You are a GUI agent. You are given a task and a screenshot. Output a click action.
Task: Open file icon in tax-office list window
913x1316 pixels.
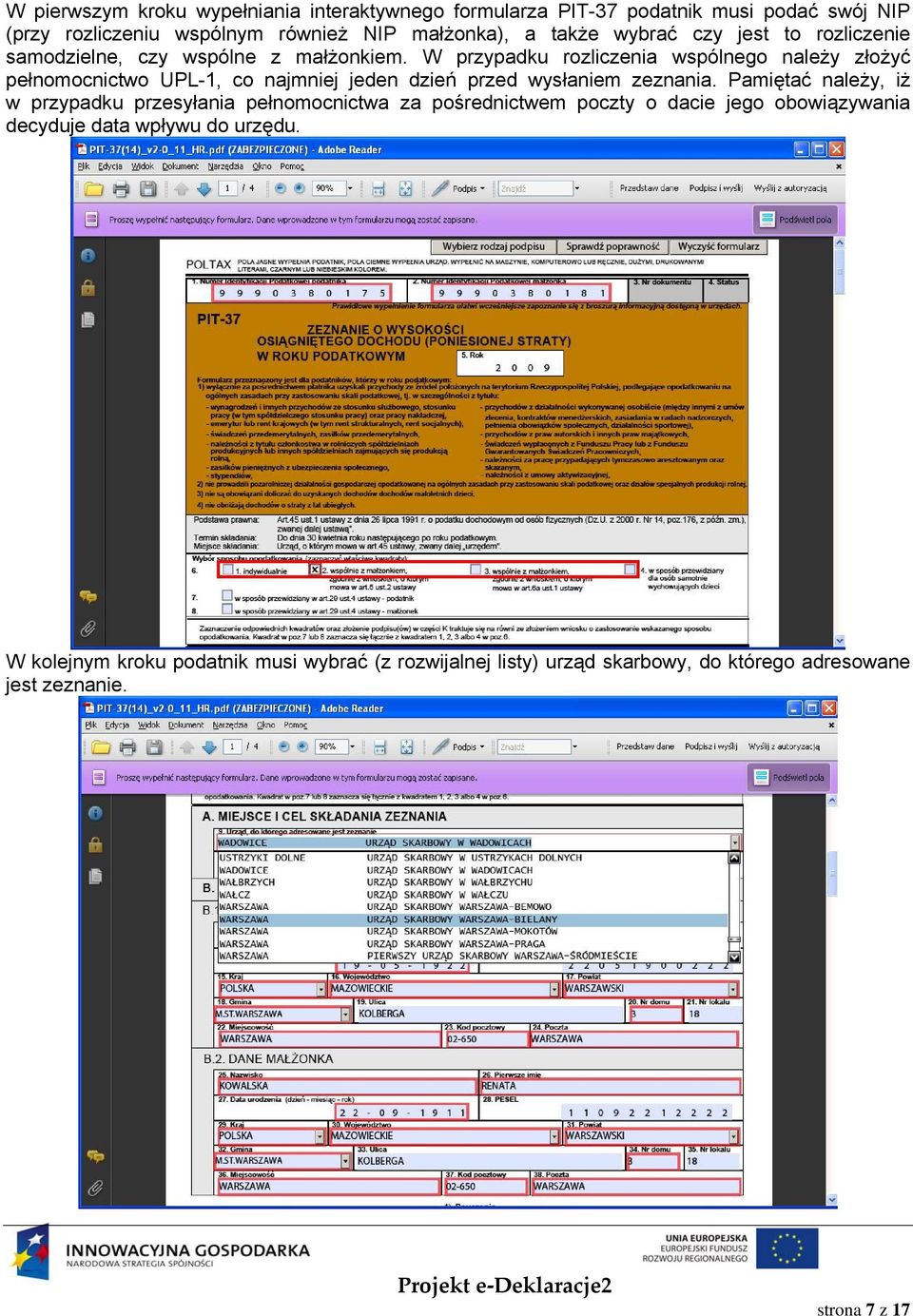coord(100,747)
